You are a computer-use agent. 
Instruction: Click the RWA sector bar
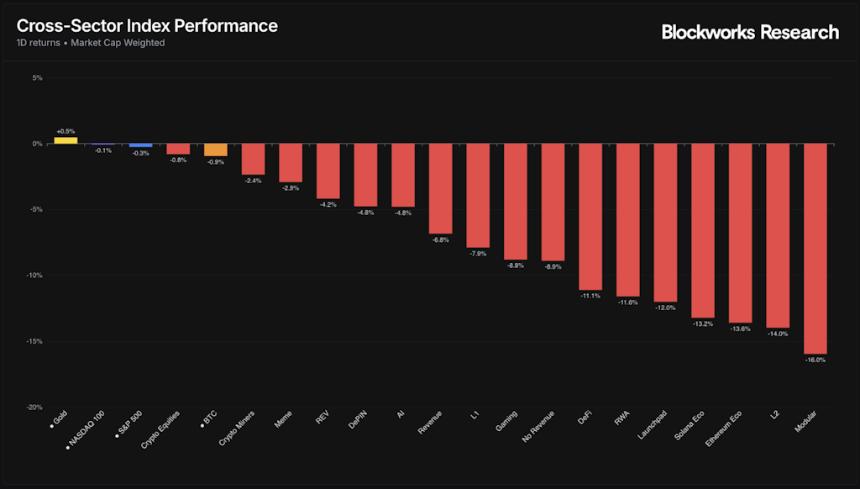[628, 220]
